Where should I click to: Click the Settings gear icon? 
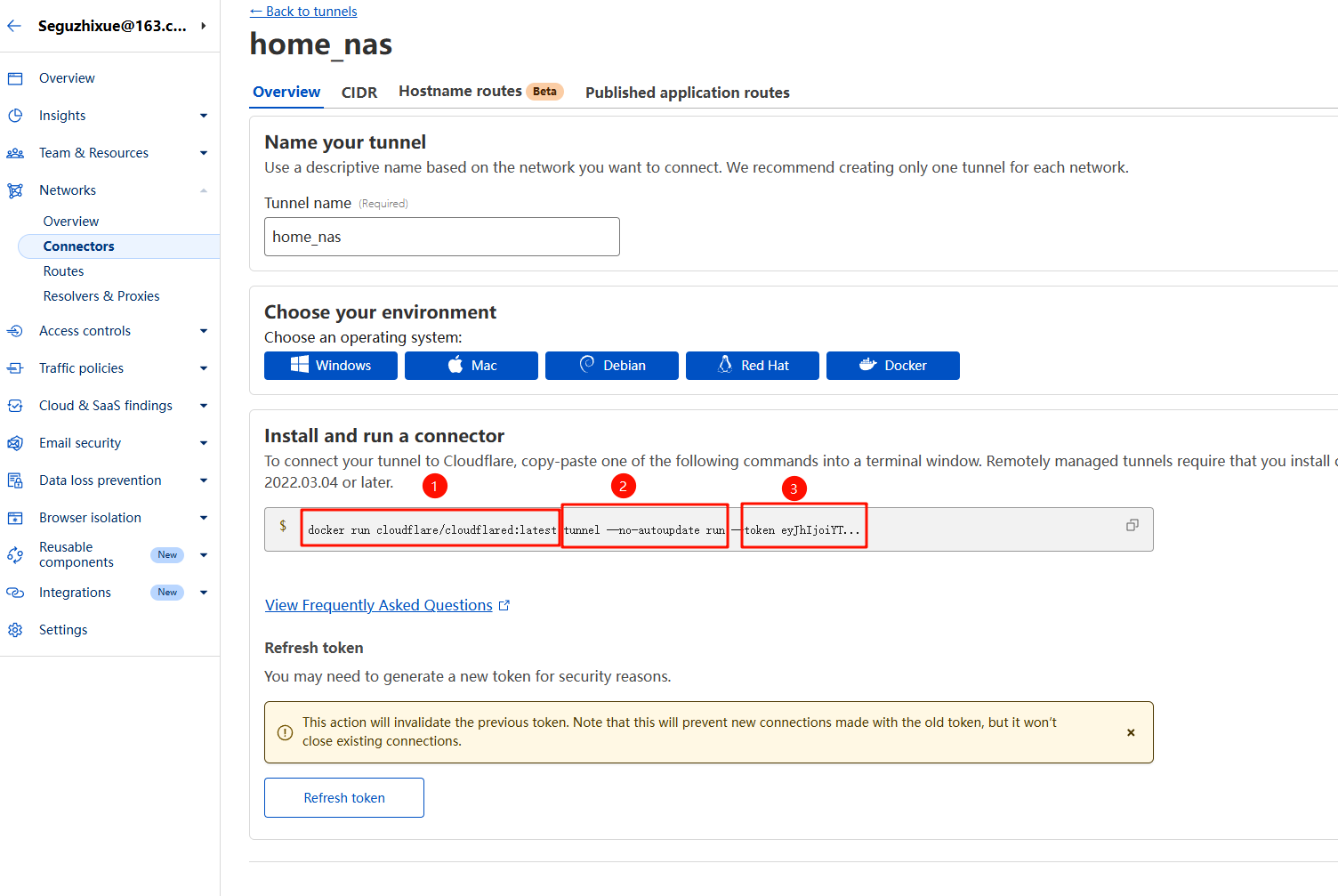coord(15,630)
